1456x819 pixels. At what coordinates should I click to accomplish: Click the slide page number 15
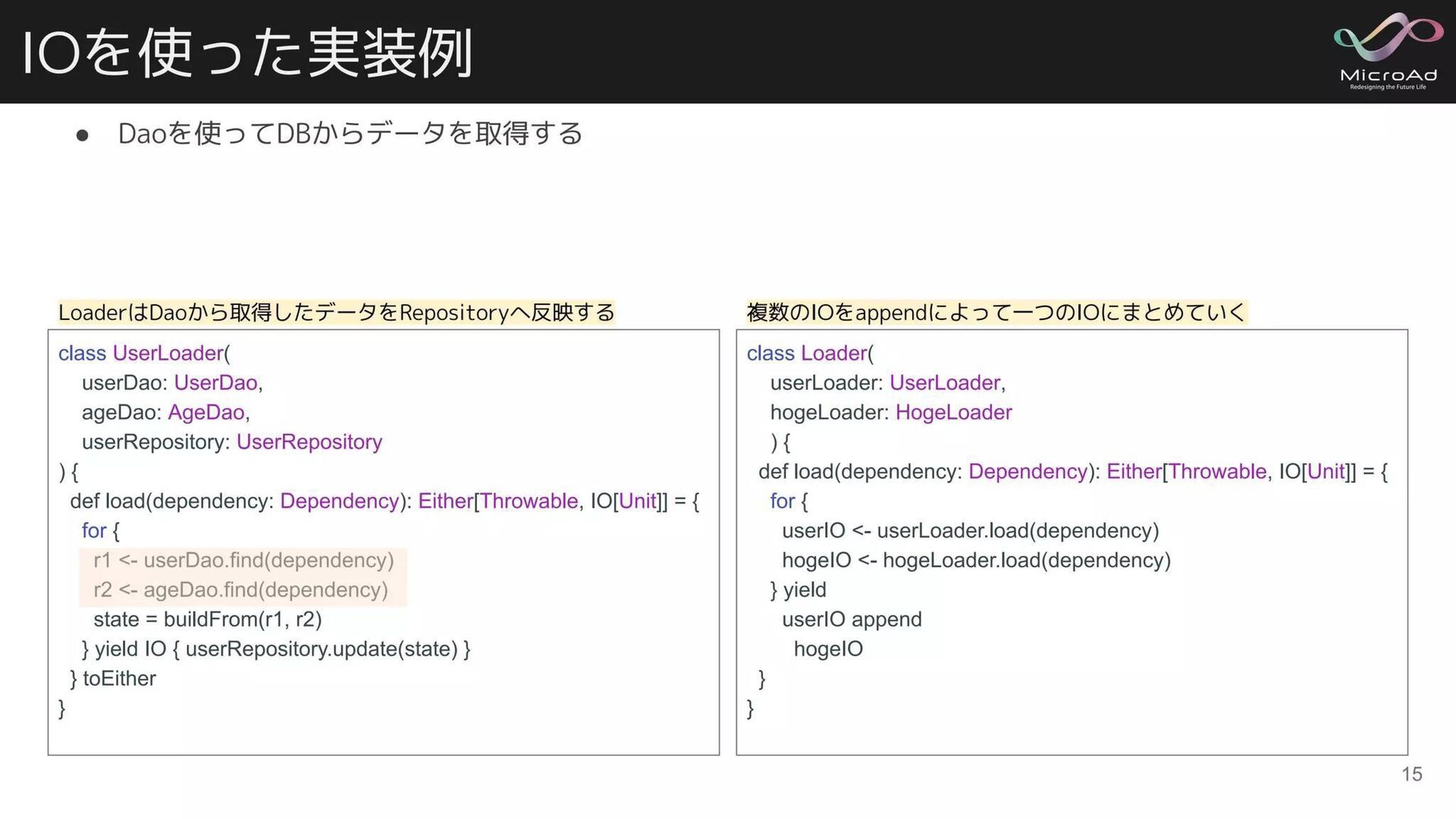point(1411,774)
